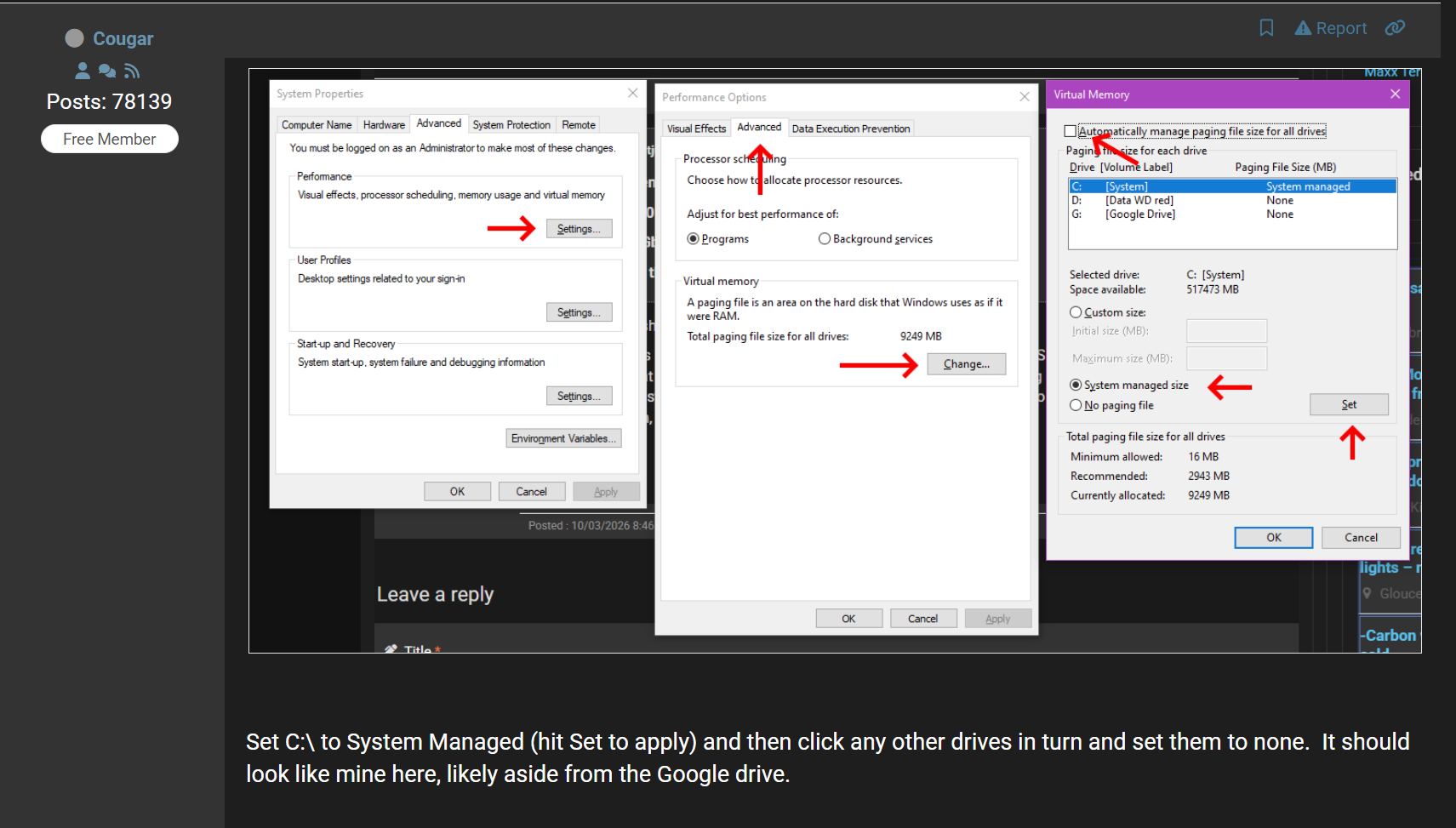Choose the Custom size radio option
This screenshot has width=1456, height=828.
click(1076, 312)
